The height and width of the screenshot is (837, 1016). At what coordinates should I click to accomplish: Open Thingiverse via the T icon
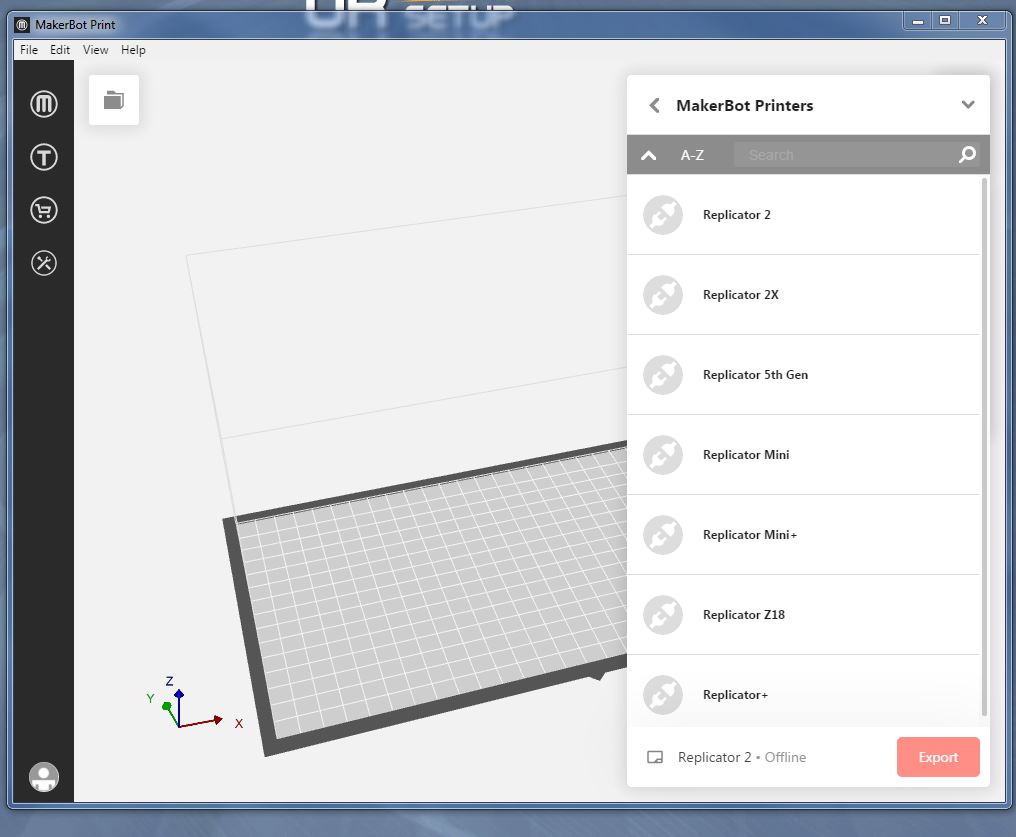coord(44,157)
